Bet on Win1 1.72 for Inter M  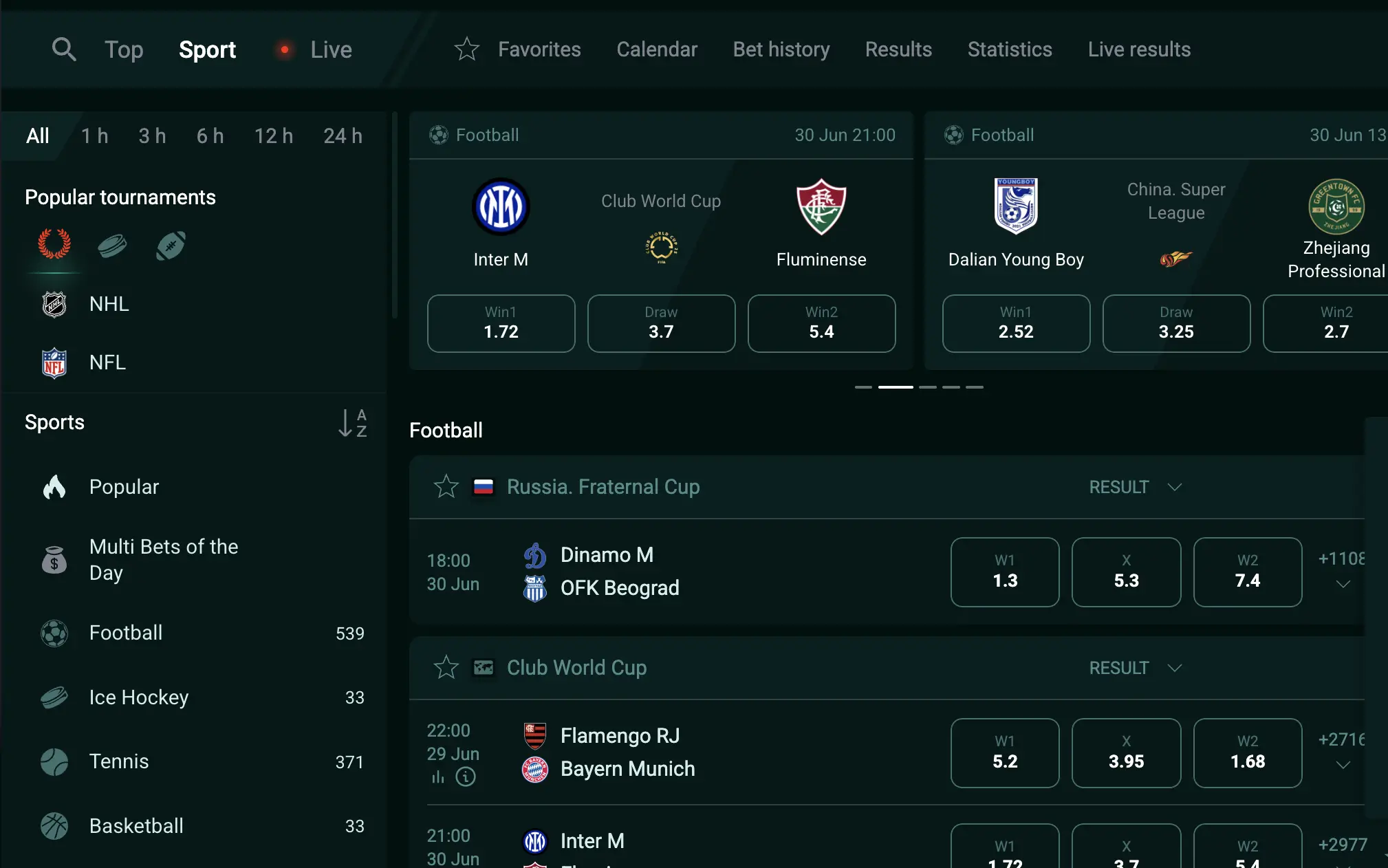point(501,323)
